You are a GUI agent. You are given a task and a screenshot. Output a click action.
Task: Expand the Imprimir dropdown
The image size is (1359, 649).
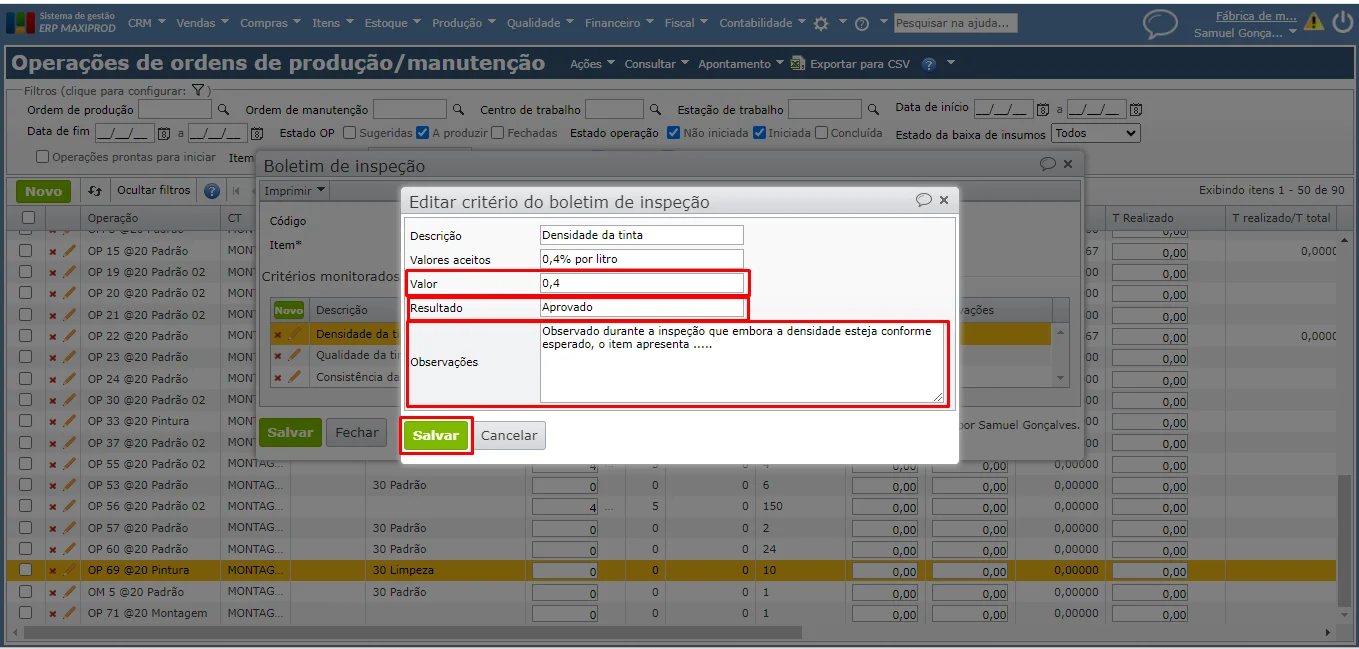tap(295, 190)
